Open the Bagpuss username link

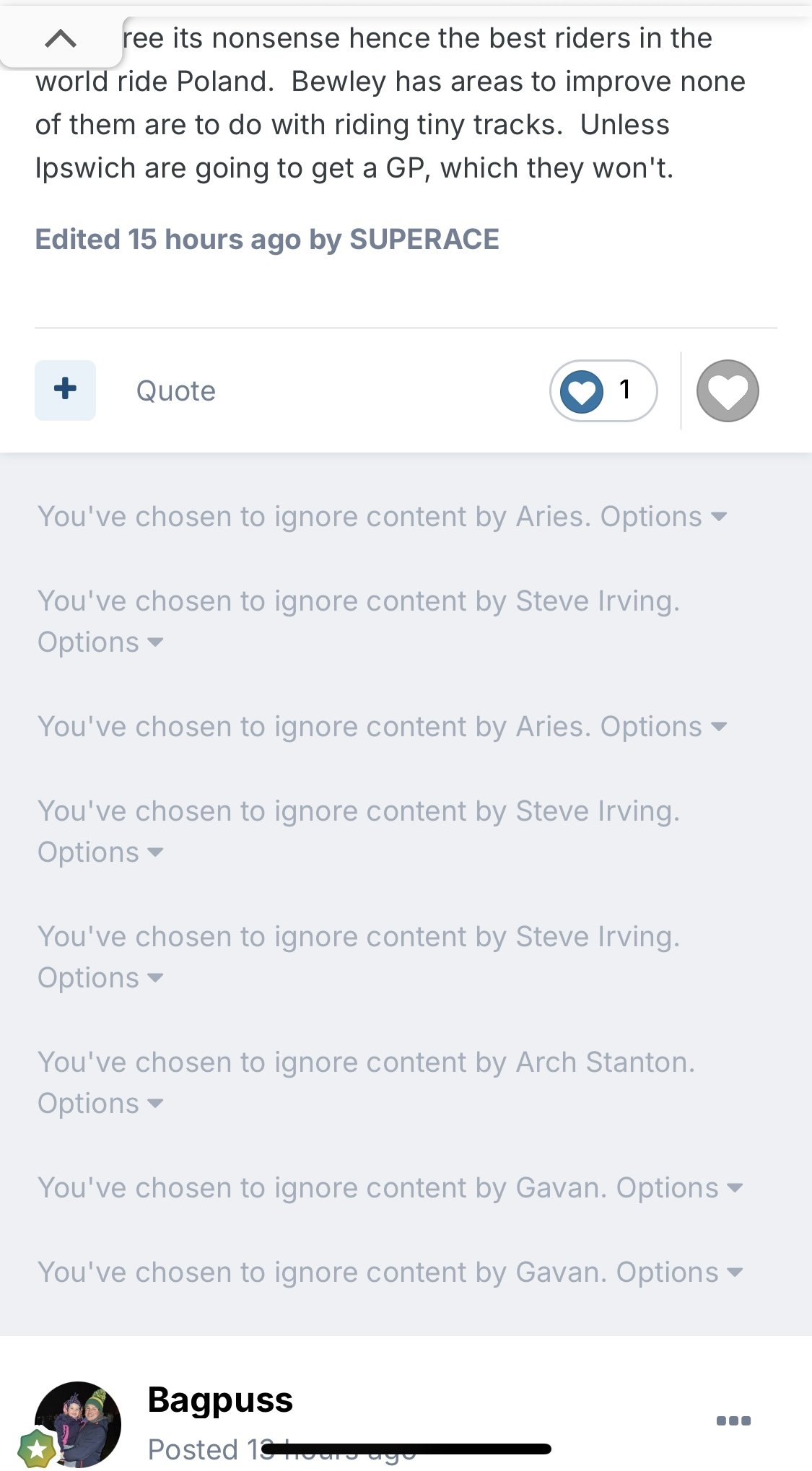click(x=220, y=1400)
